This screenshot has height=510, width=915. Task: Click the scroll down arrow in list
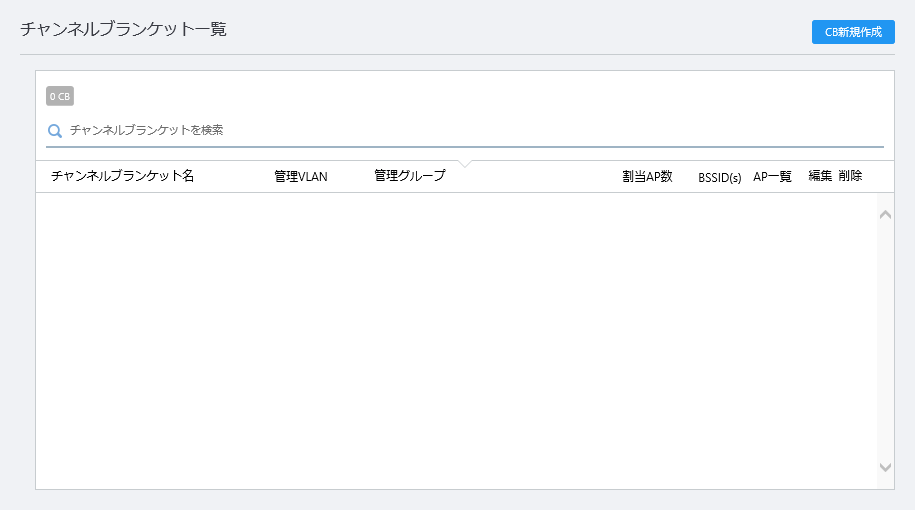[885, 467]
